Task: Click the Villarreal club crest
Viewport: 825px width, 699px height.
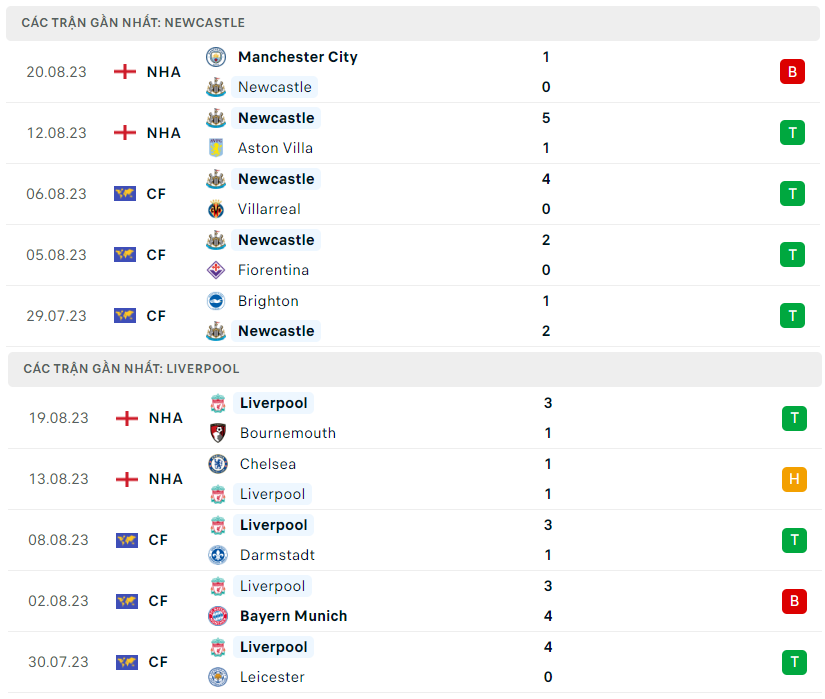Action: pos(216,209)
